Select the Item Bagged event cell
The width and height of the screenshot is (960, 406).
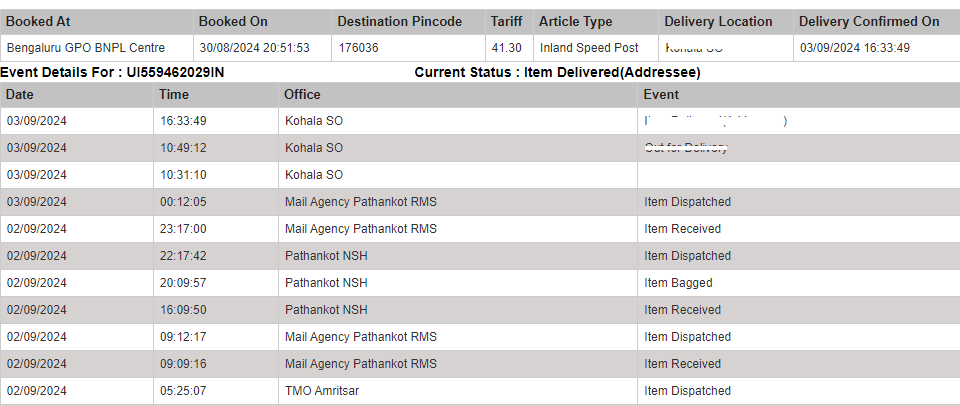(x=798, y=283)
